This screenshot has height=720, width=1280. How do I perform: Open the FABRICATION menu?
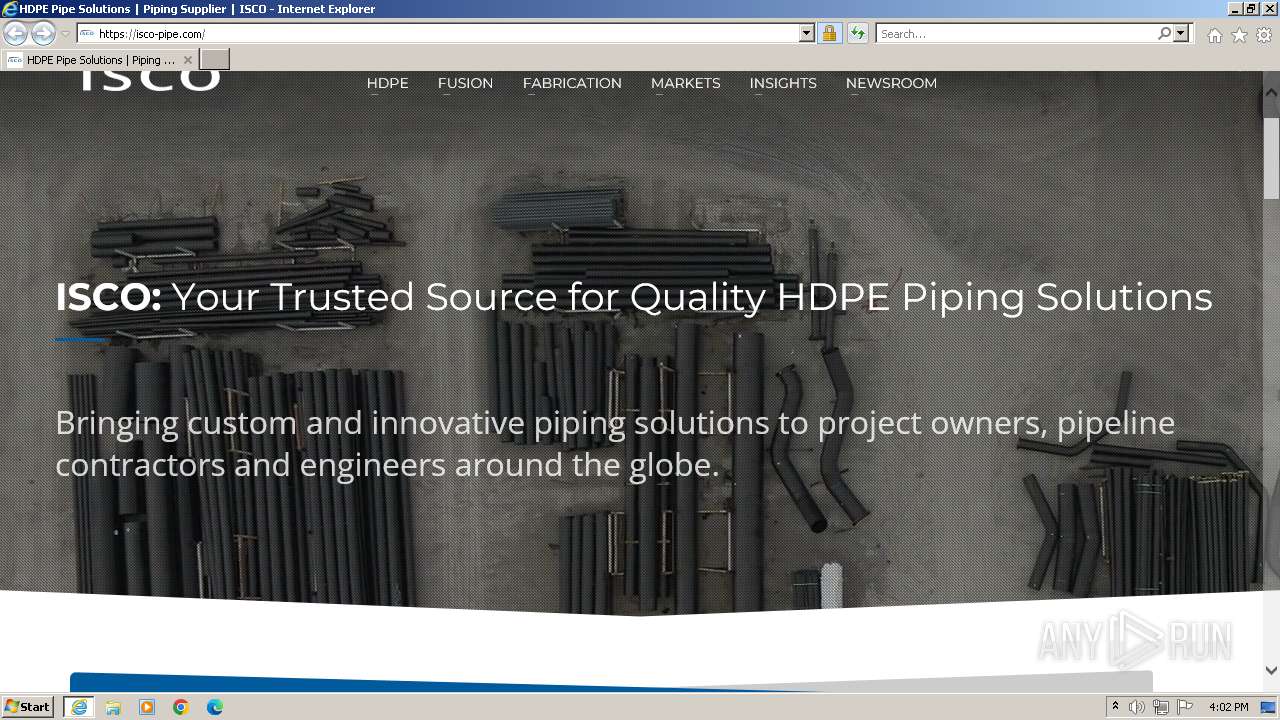click(x=572, y=83)
